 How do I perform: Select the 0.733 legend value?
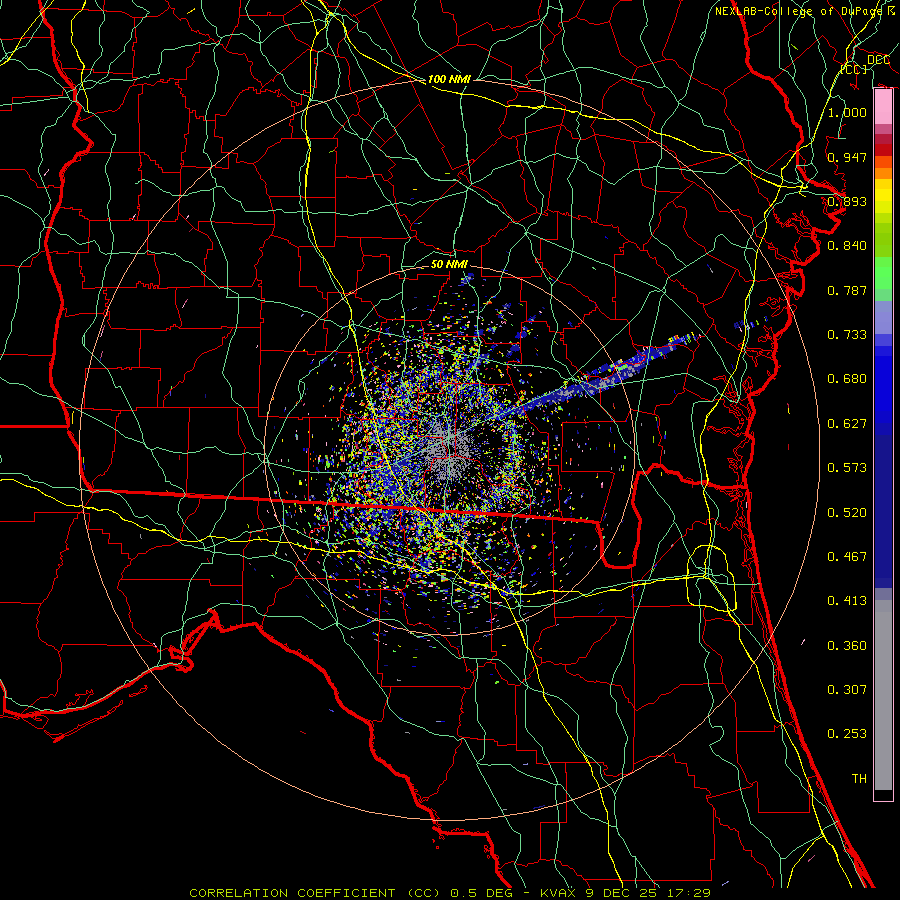tap(847, 335)
